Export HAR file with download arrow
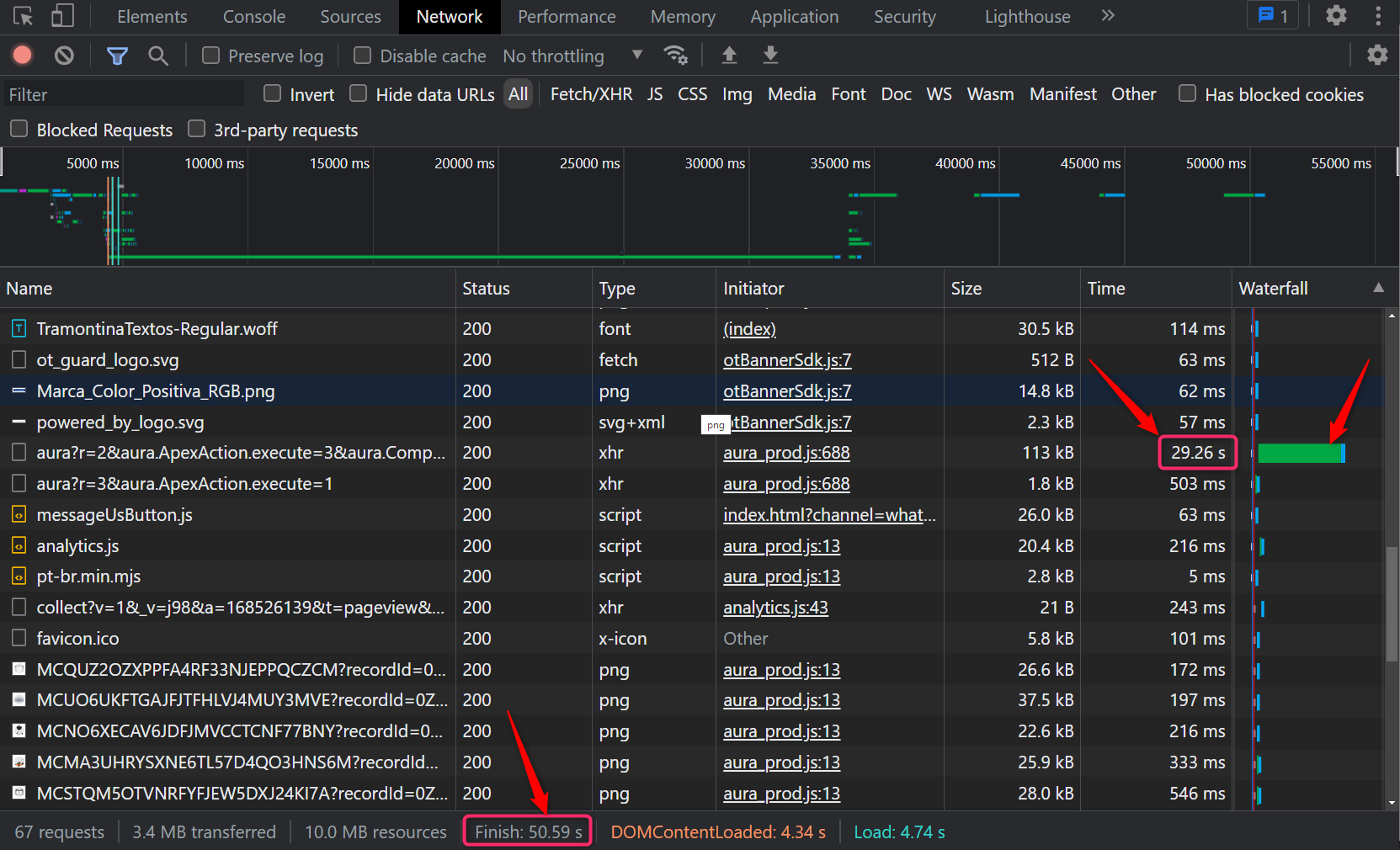Viewport: 1400px width, 850px height. click(x=770, y=56)
